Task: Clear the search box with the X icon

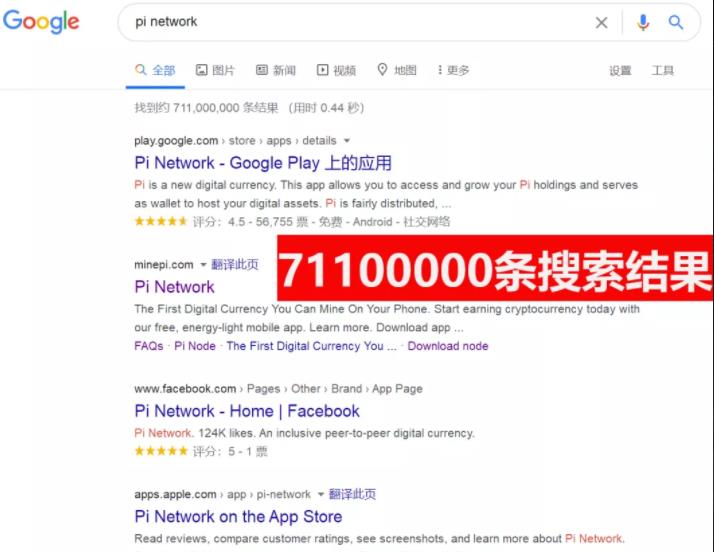Action: click(601, 22)
